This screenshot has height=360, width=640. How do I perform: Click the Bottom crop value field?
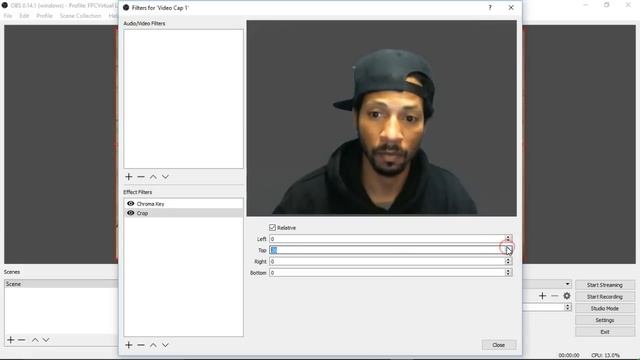coord(387,272)
